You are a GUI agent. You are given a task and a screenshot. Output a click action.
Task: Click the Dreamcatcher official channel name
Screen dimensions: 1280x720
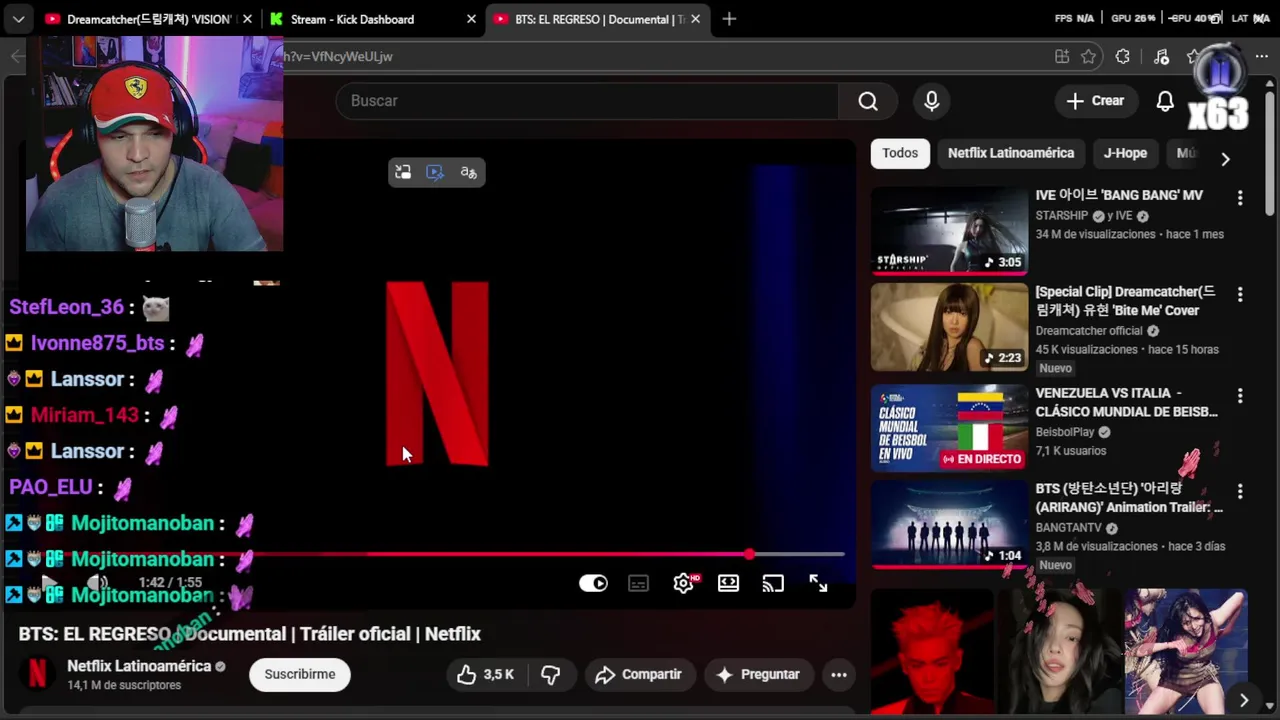(x=1089, y=331)
